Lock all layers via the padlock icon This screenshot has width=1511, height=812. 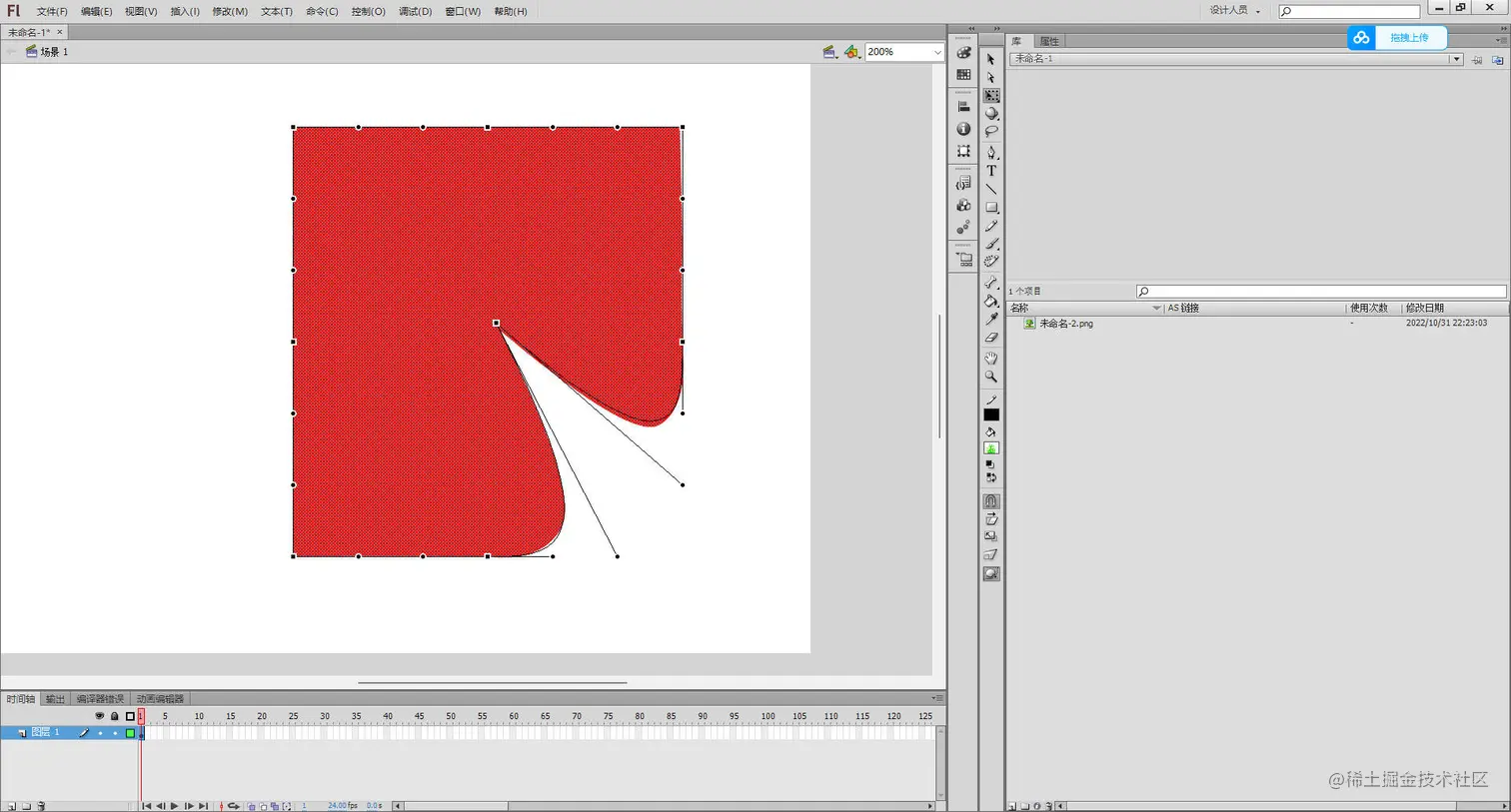[x=114, y=716]
